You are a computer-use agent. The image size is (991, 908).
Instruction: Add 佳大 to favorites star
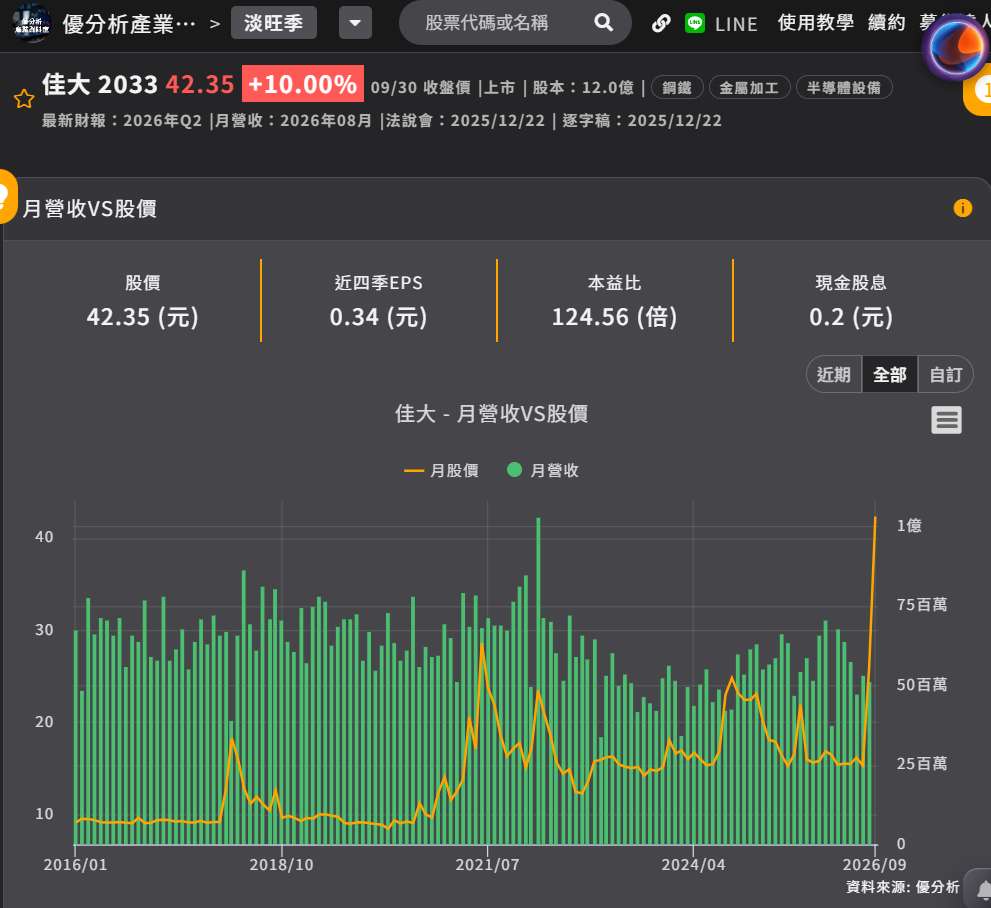click(24, 99)
